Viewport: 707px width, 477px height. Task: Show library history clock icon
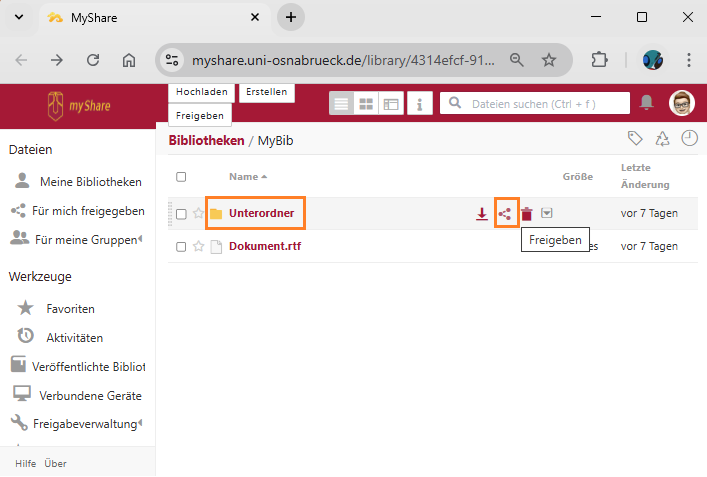pyautogui.click(x=689, y=139)
